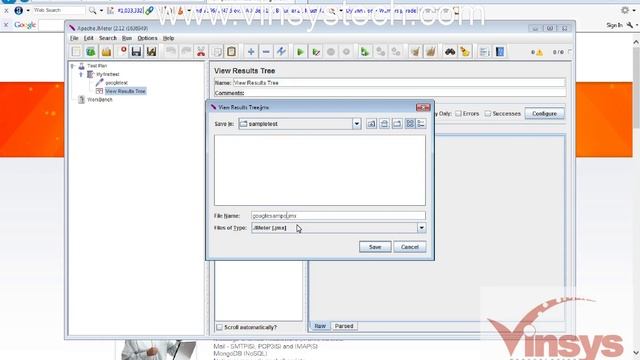Click the Save As icon in toolbar
Viewport: 640px width, 360px height.
pos(151,52)
